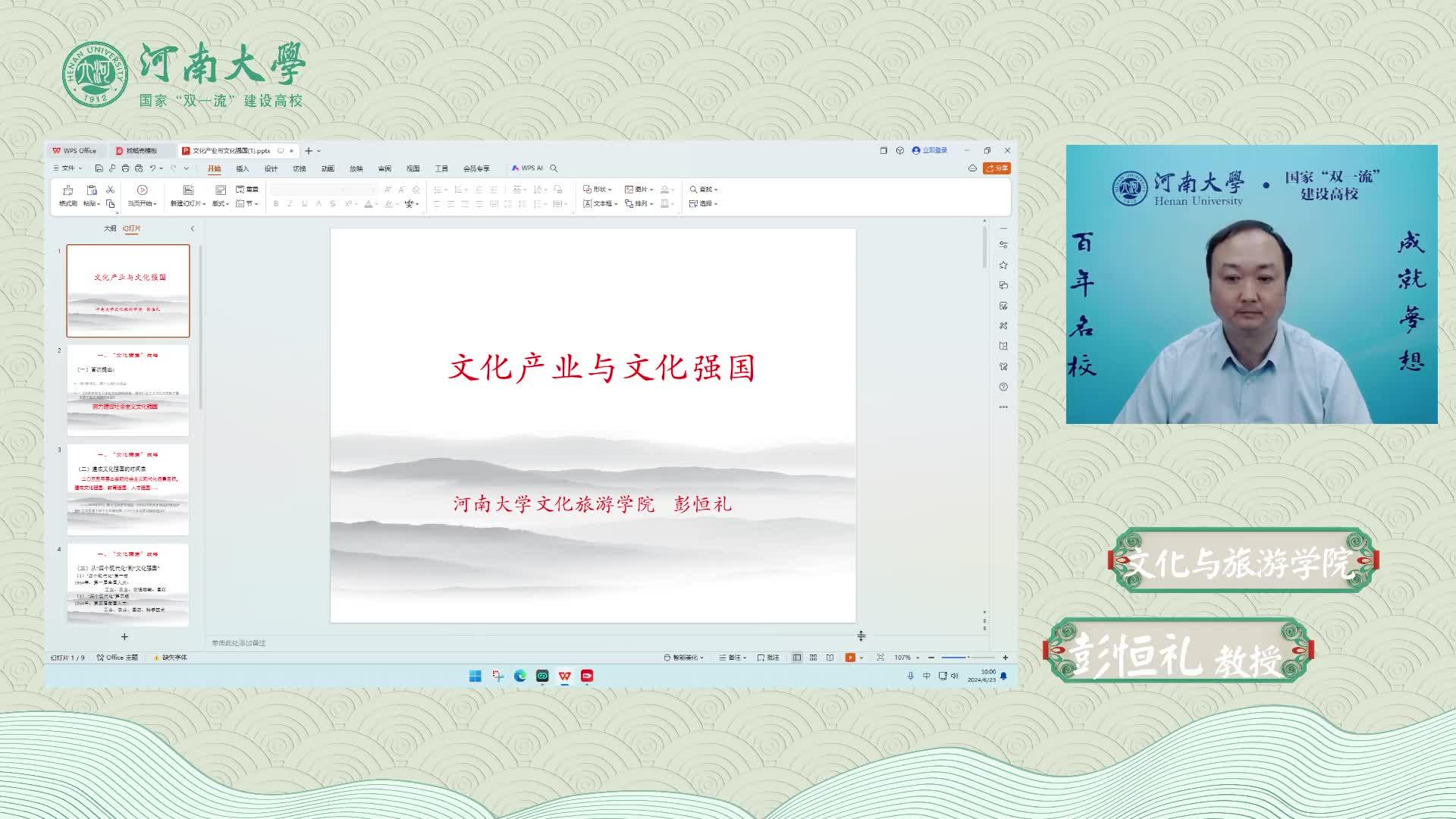Click the help question-mark icon in right sidebar

(1003, 387)
